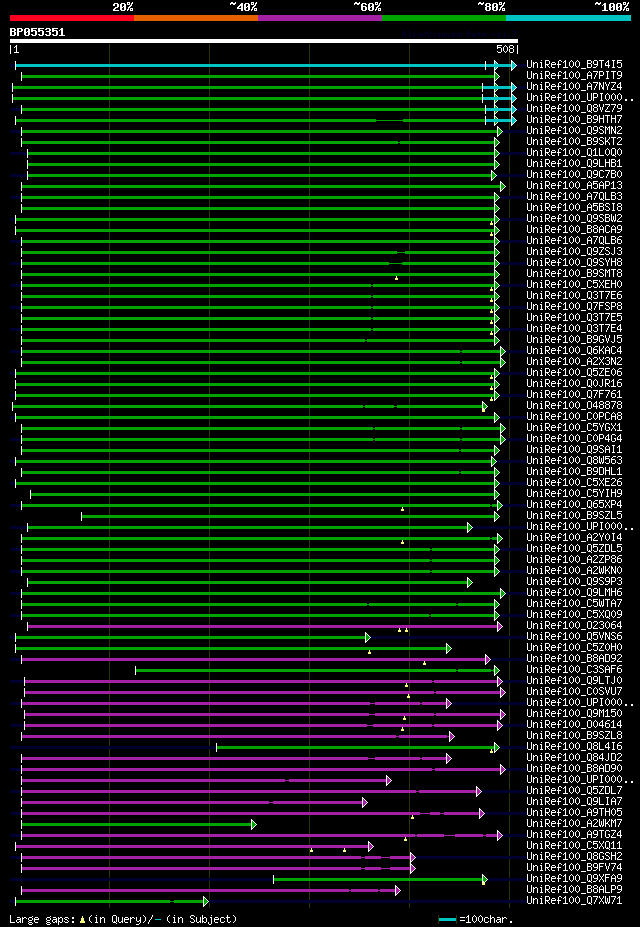The width and height of the screenshot is (640, 927).
Task: Select the UniRef100_A5AP13 label
Action: [x=574, y=186]
